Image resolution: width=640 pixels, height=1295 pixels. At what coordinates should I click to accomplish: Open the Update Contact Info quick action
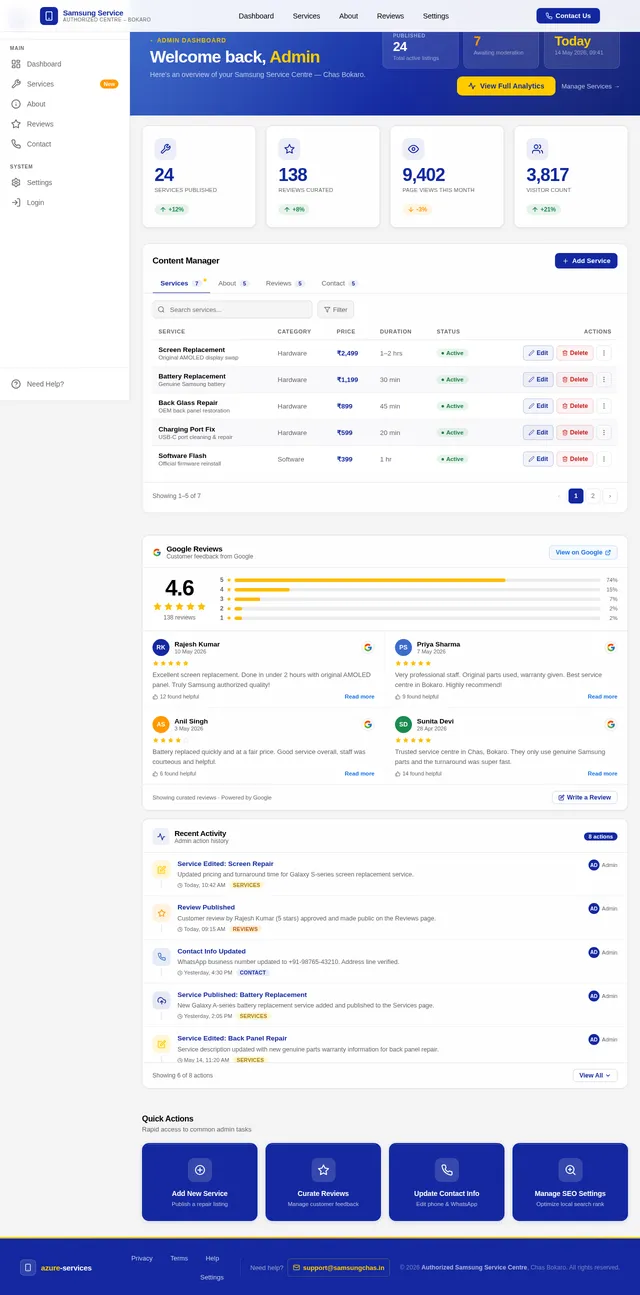coord(446,1182)
